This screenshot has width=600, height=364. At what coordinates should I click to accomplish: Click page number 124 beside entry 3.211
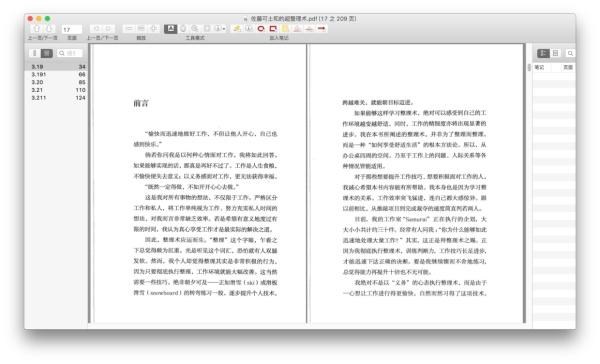pyautogui.click(x=80, y=98)
